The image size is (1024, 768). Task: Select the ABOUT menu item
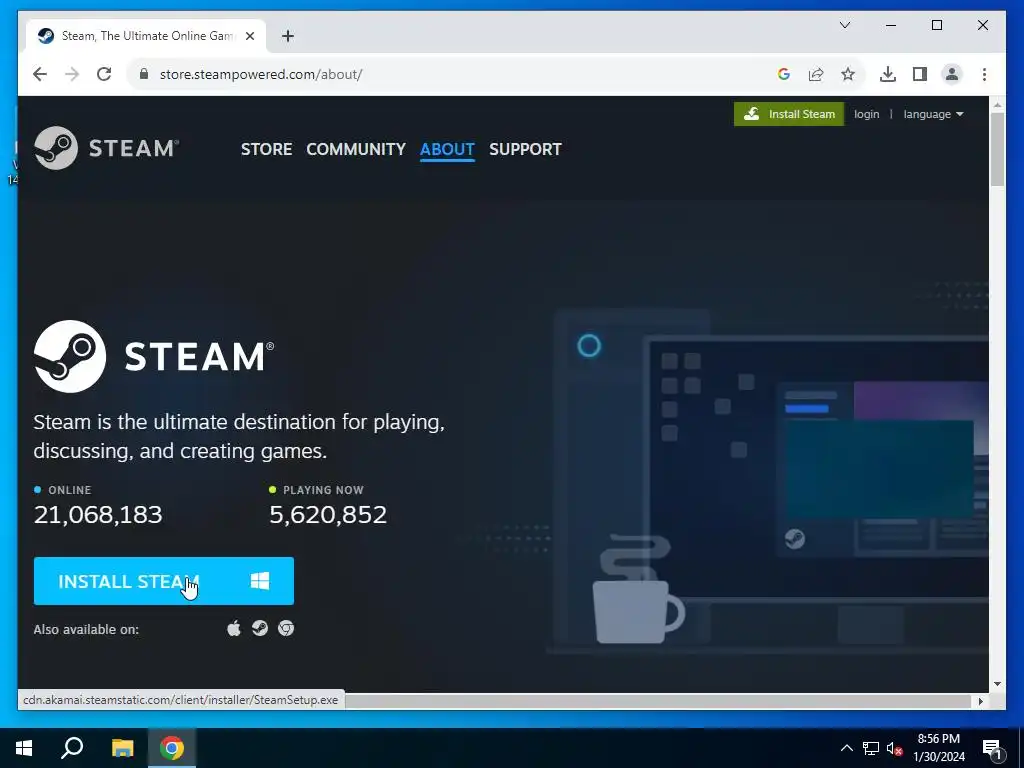click(447, 149)
